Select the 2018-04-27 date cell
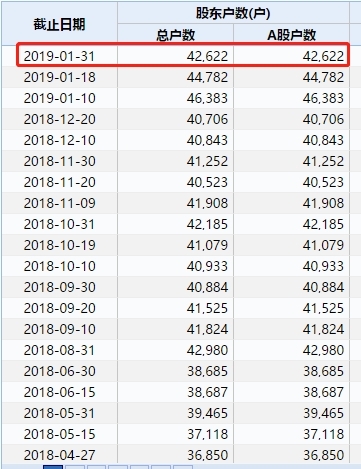 coord(59,455)
